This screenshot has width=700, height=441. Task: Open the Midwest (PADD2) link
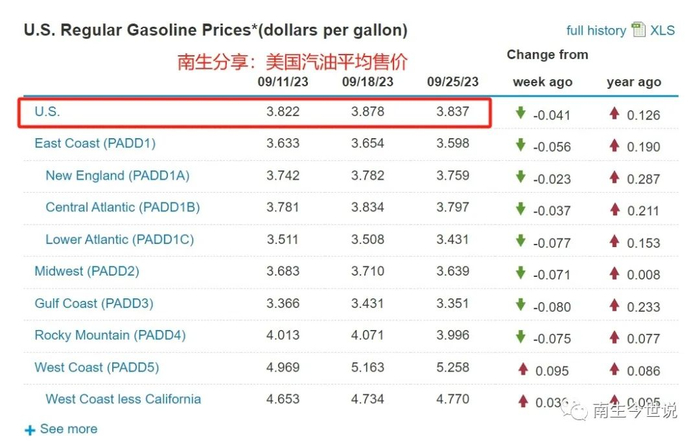(x=87, y=271)
